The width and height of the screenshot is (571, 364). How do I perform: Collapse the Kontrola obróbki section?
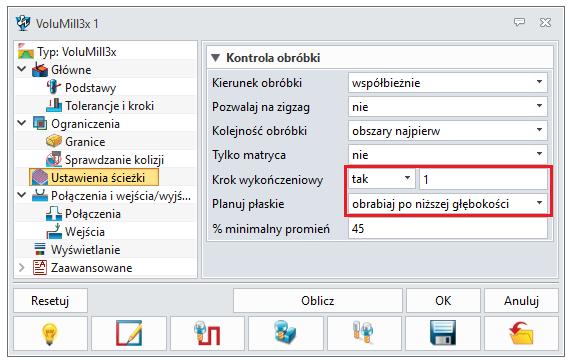pos(216,58)
